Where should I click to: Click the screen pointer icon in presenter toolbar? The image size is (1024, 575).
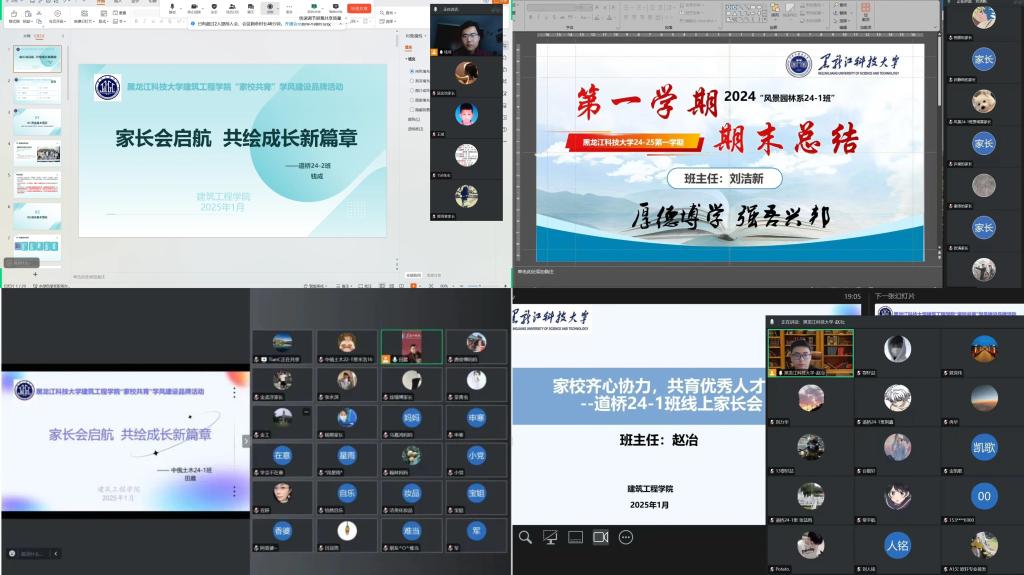click(550, 537)
